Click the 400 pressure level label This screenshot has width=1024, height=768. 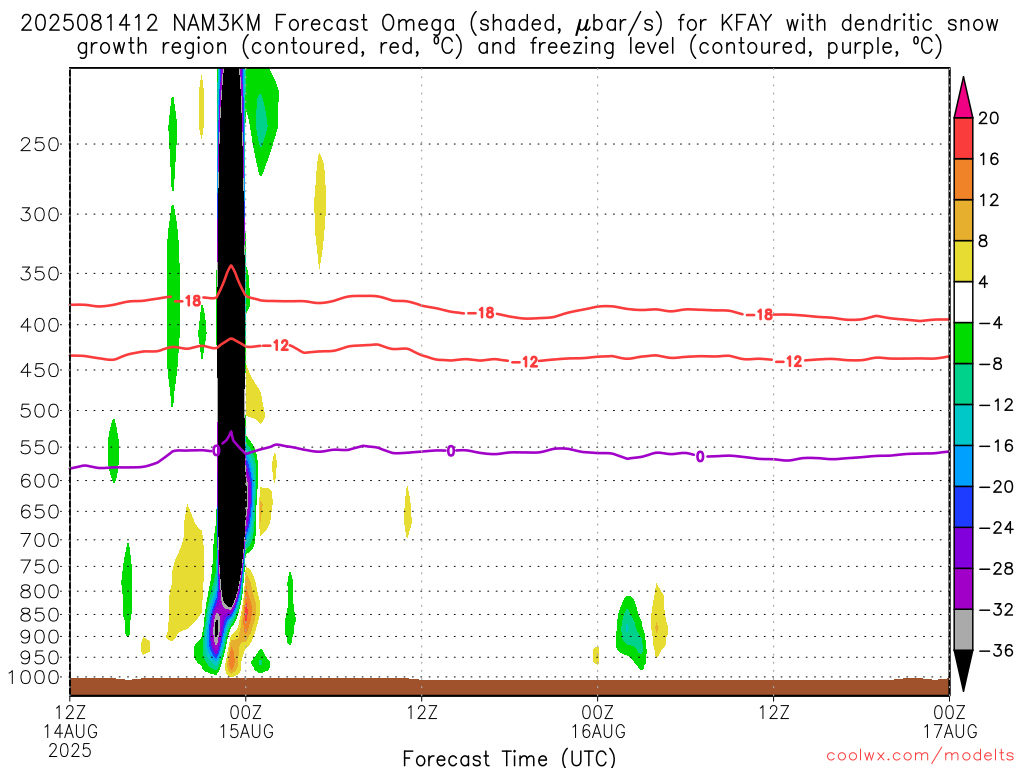pyautogui.click(x=40, y=325)
